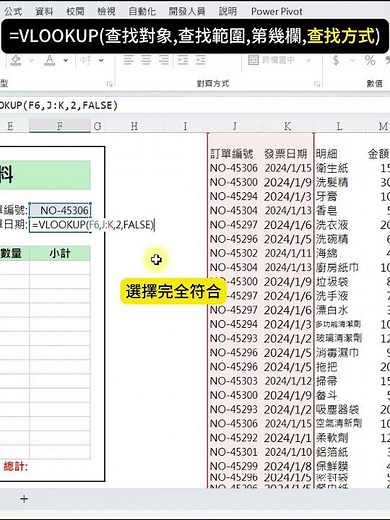Open the 資料 ribbon tab
390x520 pixels.
coord(44,11)
